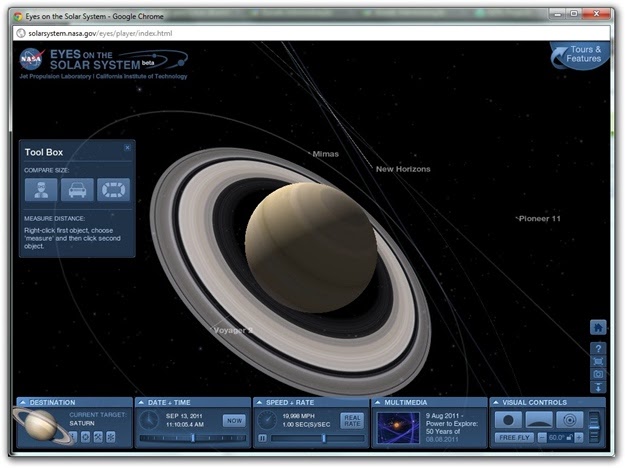Close the Tool Box panel
Screen dimensions: 625x468
[x=128, y=147]
